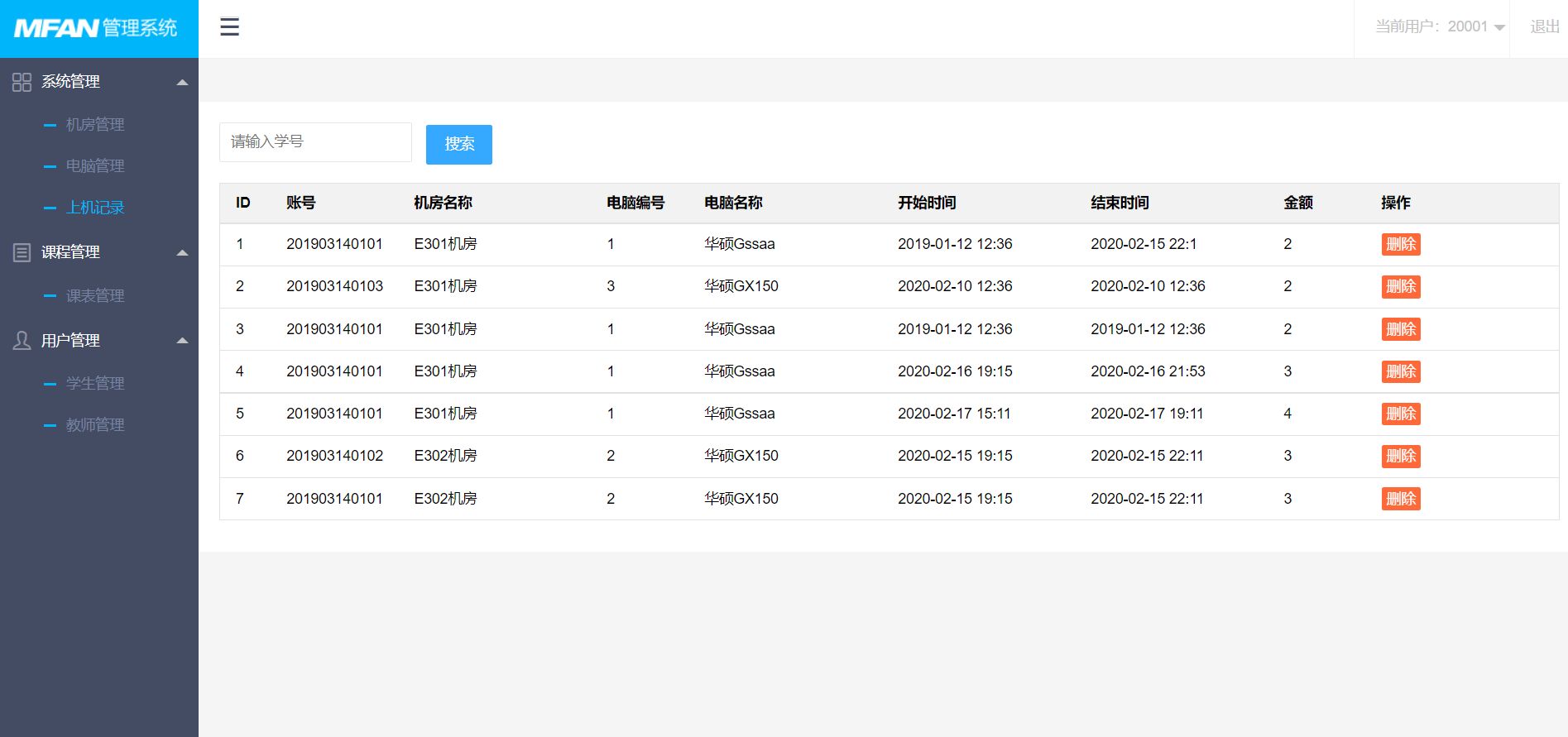The height and width of the screenshot is (737, 1568).
Task: Open 机房管理 in the sidebar
Action: [95, 125]
